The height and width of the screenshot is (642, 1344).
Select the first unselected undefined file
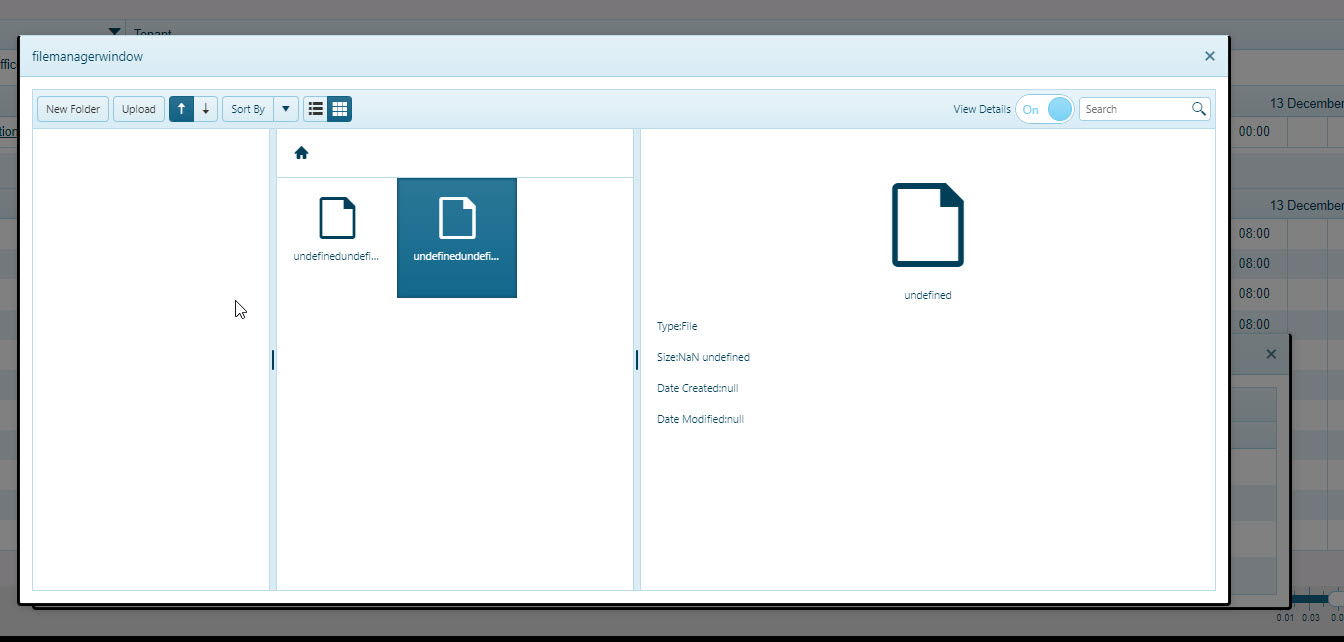(337, 237)
